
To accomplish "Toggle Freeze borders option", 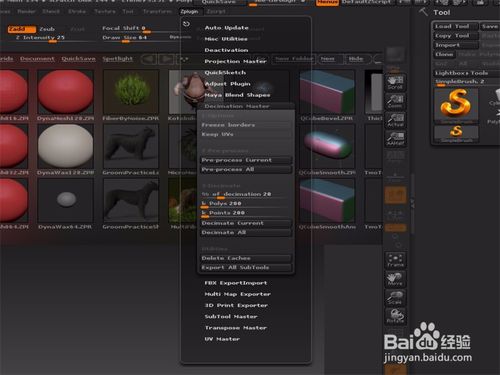I will click(x=246, y=125).
